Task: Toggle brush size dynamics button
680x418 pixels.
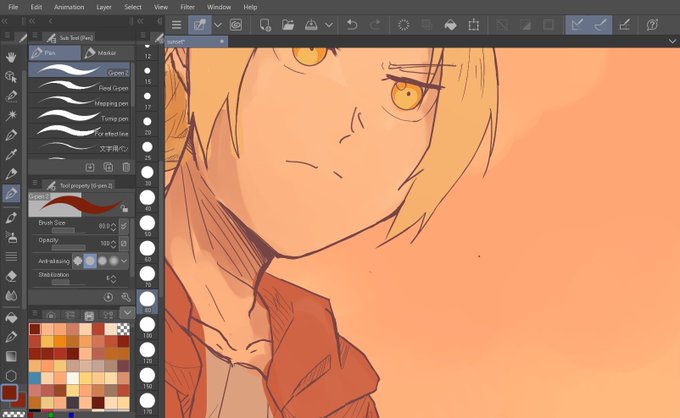Action: (x=124, y=226)
